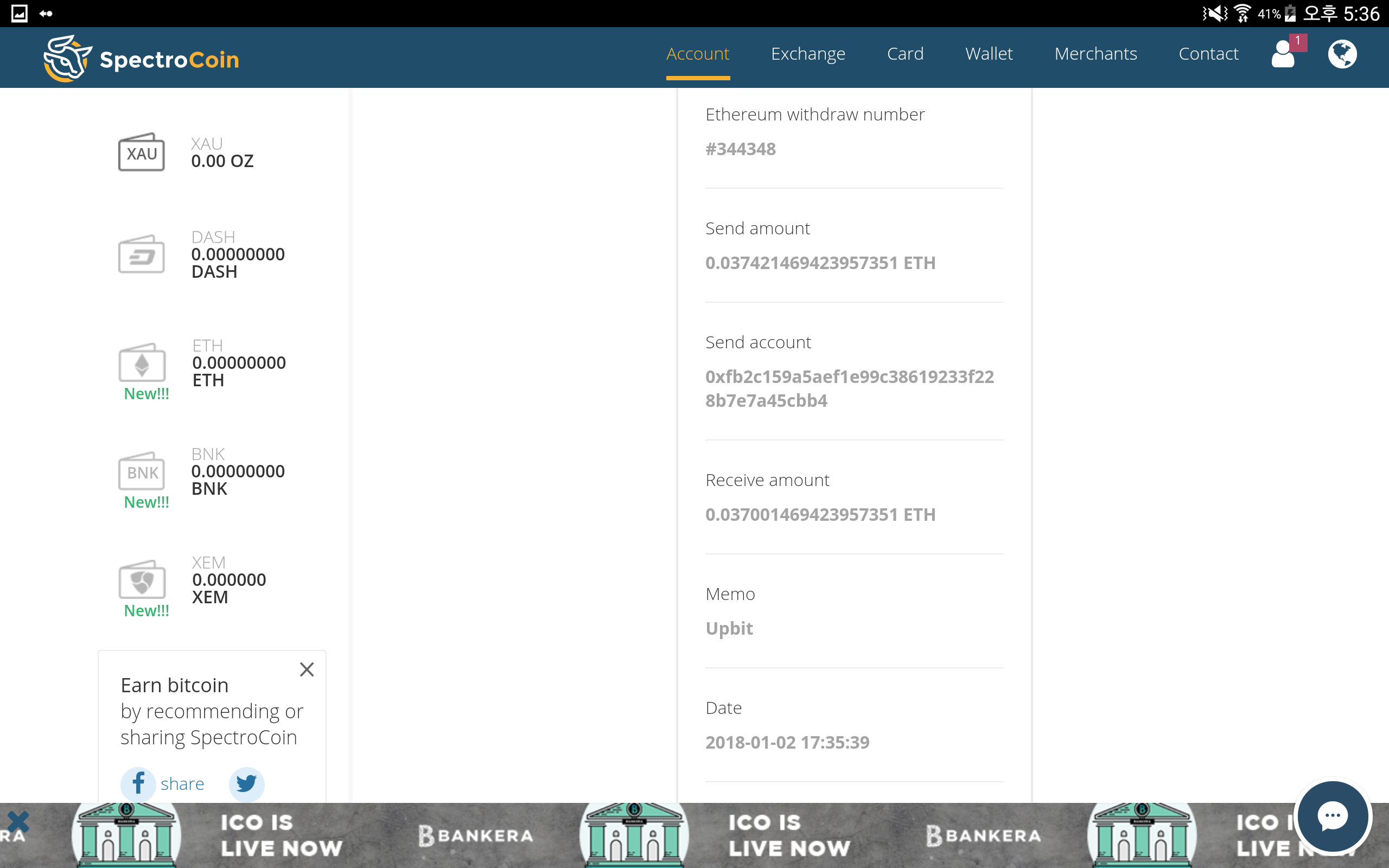
Task: Open the Merchants page
Action: (1095, 54)
